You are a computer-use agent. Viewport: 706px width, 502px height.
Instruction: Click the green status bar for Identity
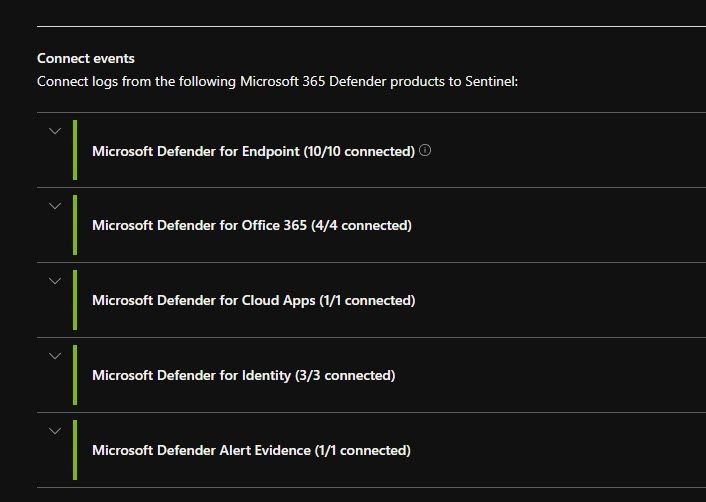(75, 375)
